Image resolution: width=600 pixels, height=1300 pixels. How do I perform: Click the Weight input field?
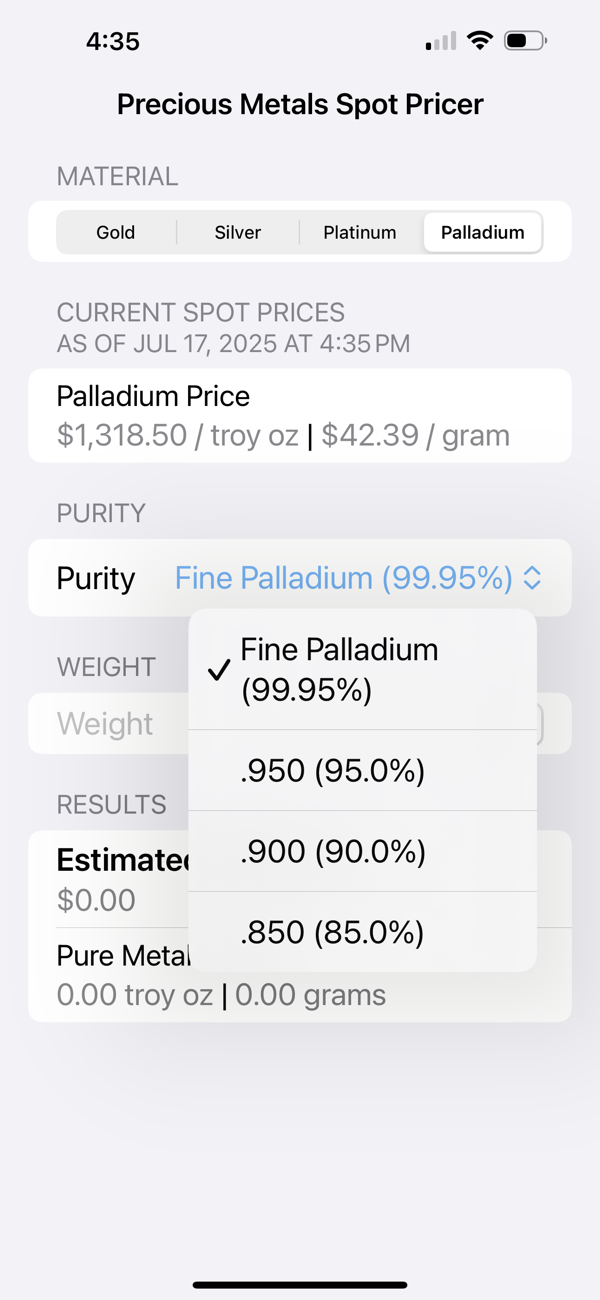[105, 723]
